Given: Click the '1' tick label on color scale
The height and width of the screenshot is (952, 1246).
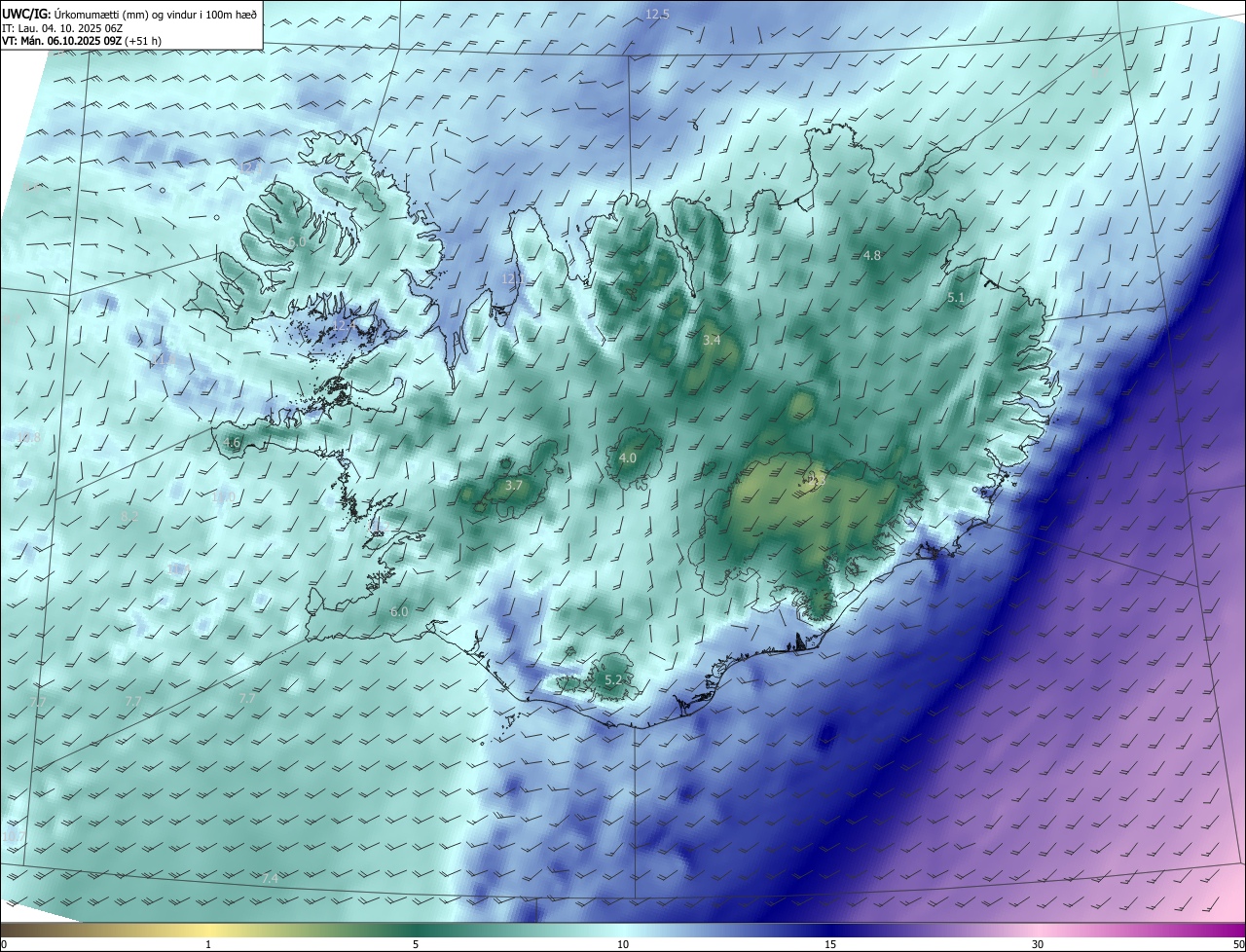Looking at the screenshot, I should coord(208,944).
